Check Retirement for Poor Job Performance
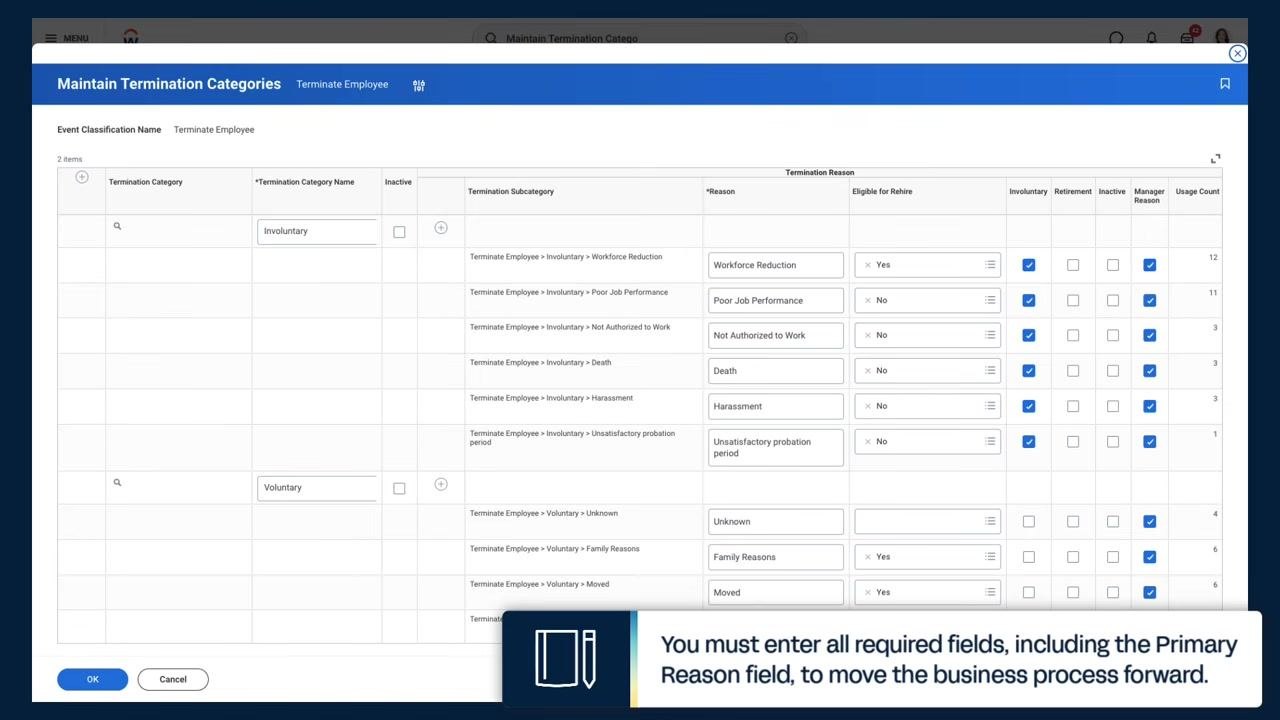1280x720 pixels. (x=1073, y=300)
